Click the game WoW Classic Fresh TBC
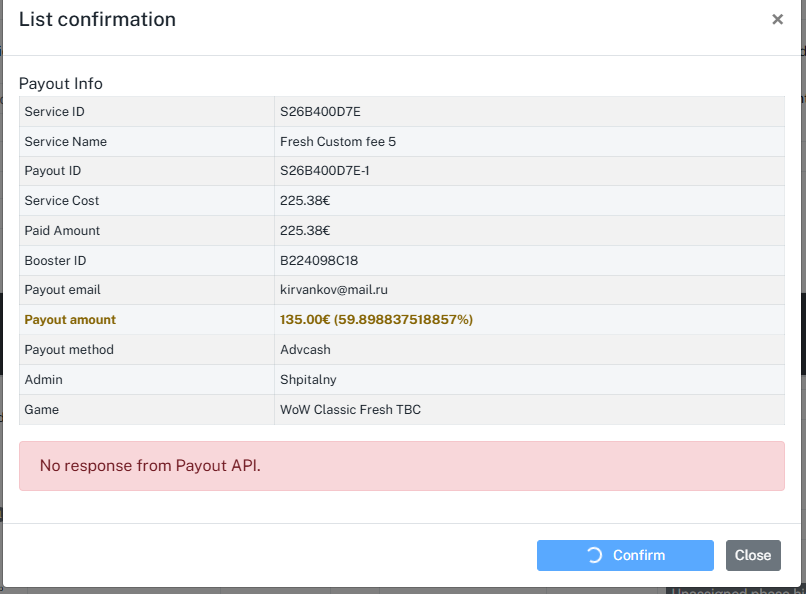806x594 pixels. 350,410
